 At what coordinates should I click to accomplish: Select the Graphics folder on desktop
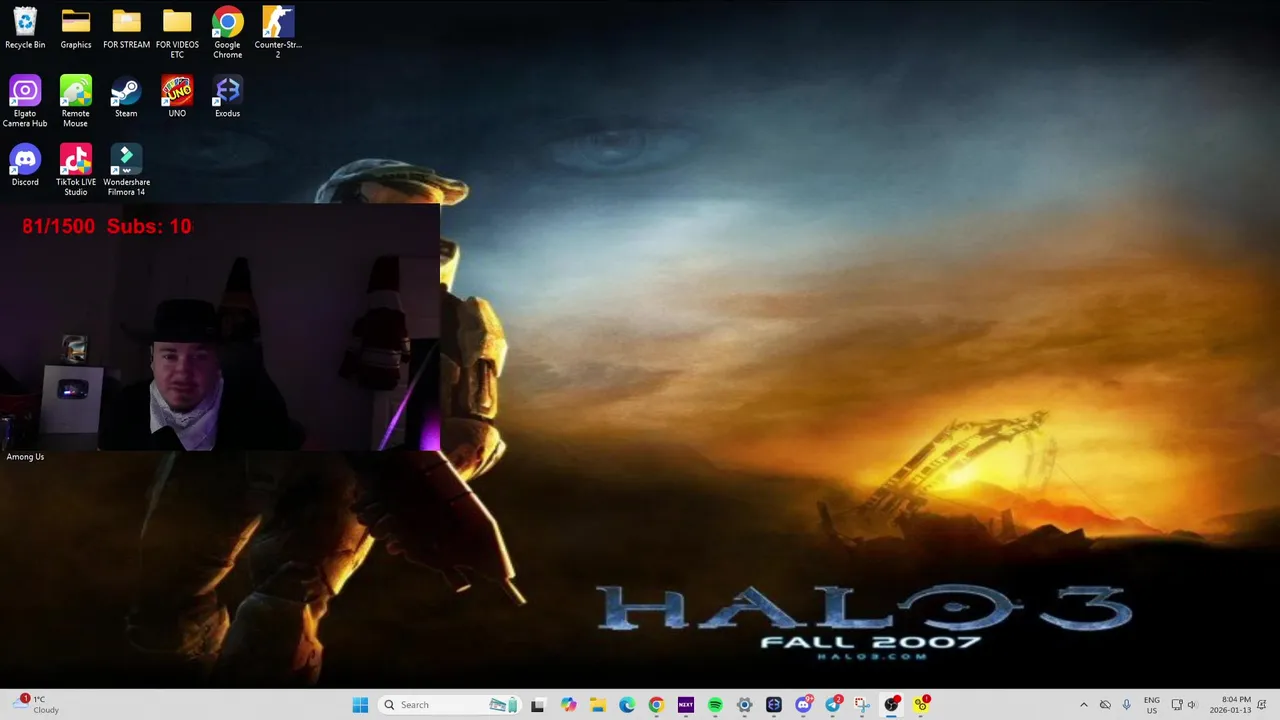pyautogui.click(x=76, y=28)
